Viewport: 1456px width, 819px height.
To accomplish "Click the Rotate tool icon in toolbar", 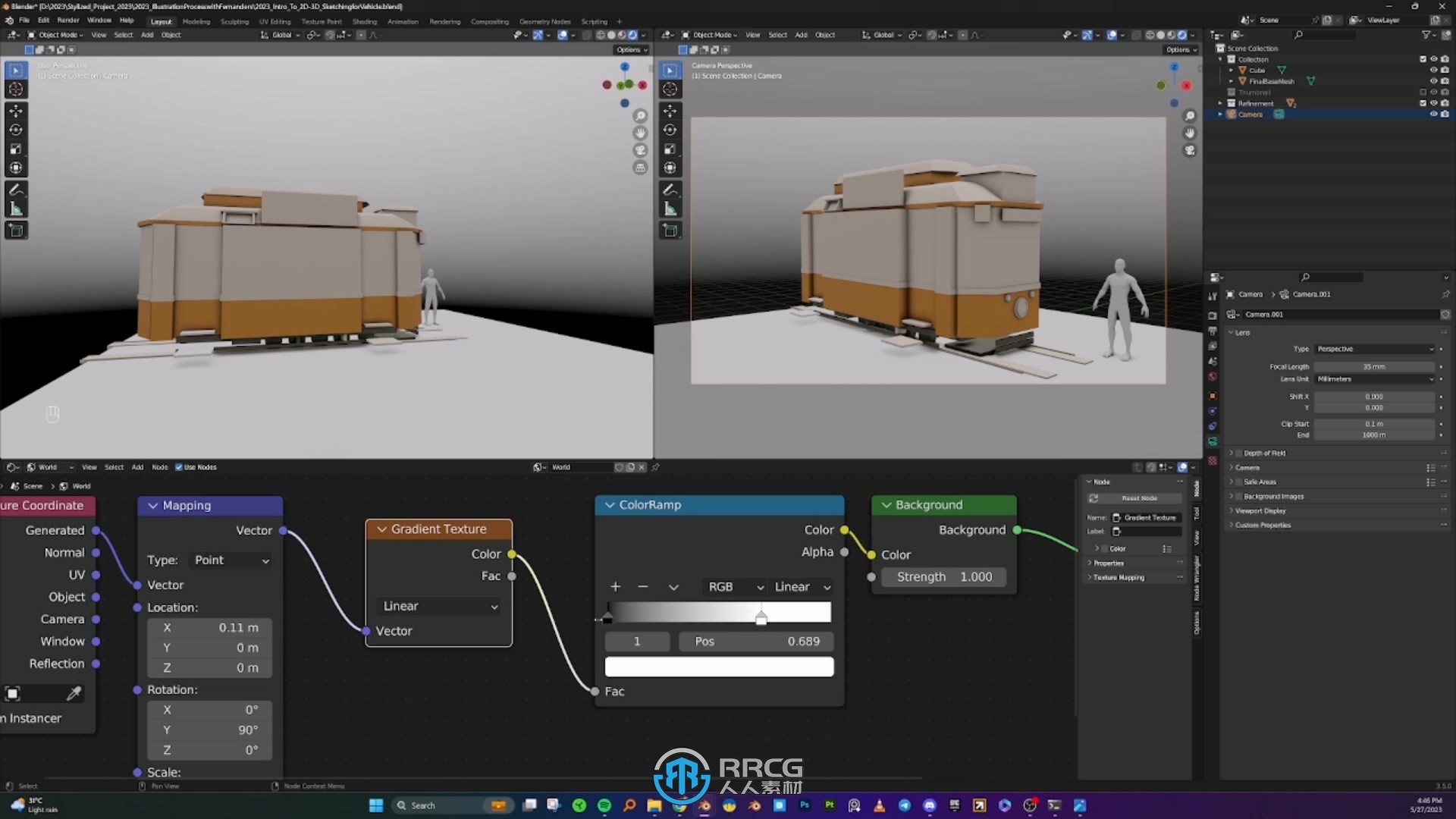I will click(x=15, y=130).
